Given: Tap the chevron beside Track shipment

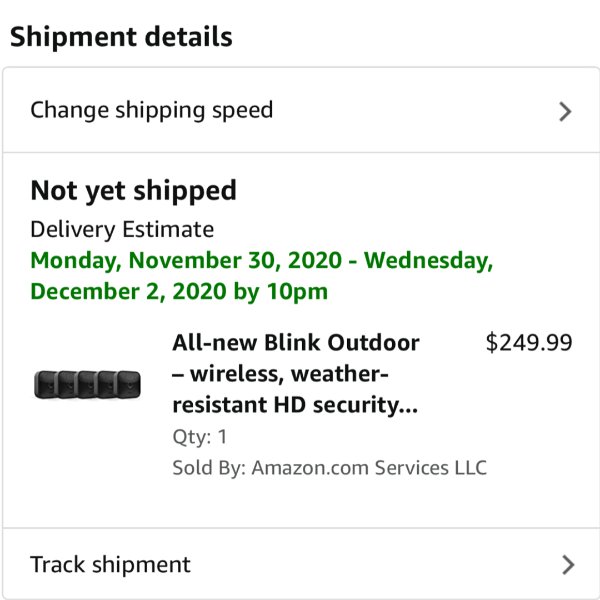Looking at the screenshot, I should click(568, 565).
